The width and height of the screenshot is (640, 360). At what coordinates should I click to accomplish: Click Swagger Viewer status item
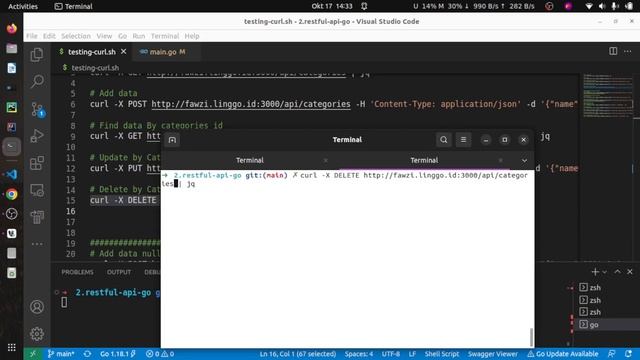[x=493, y=354]
